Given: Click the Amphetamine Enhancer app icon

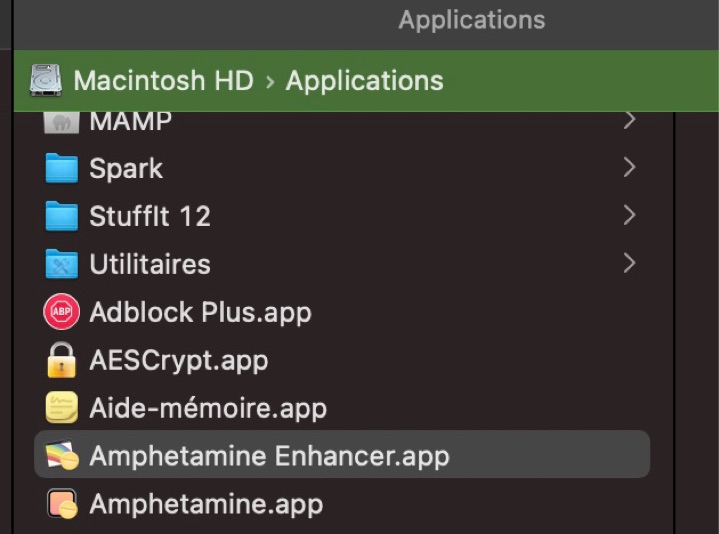Looking at the screenshot, I should 62,456.
